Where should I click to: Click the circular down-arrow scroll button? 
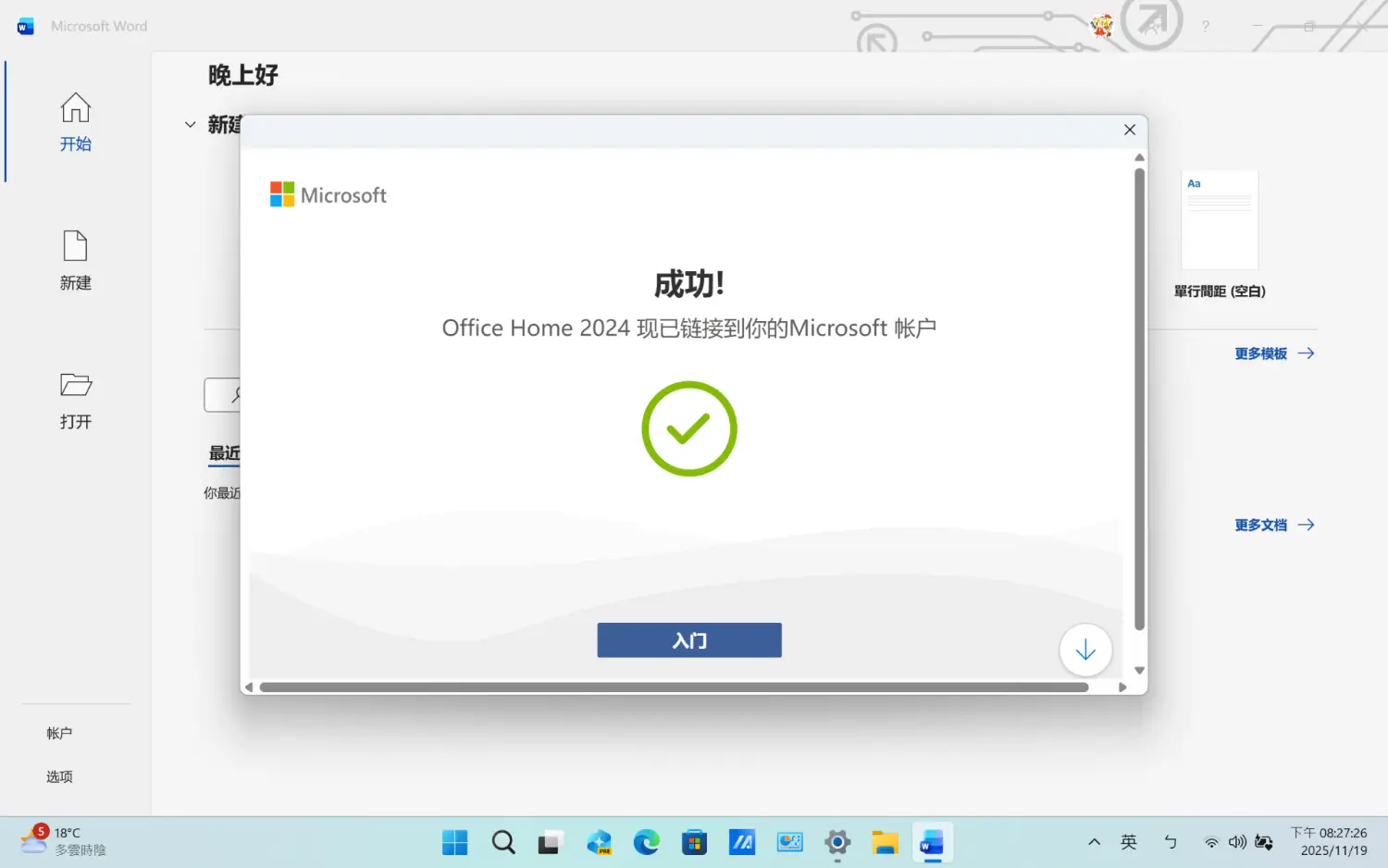point(1084,651)
